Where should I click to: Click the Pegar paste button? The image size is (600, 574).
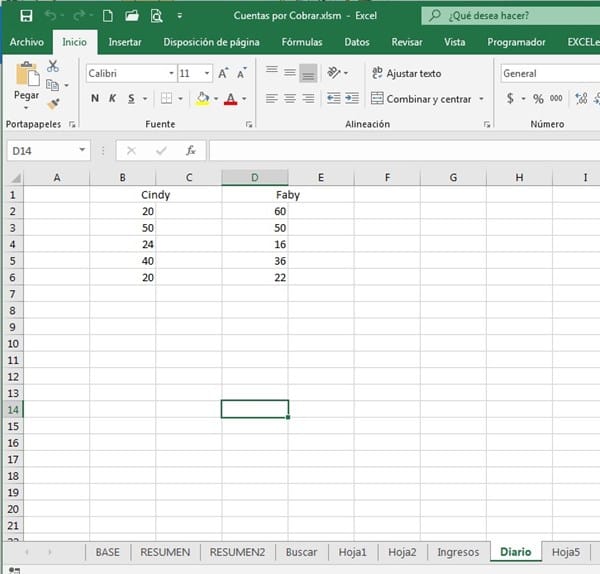26,83
